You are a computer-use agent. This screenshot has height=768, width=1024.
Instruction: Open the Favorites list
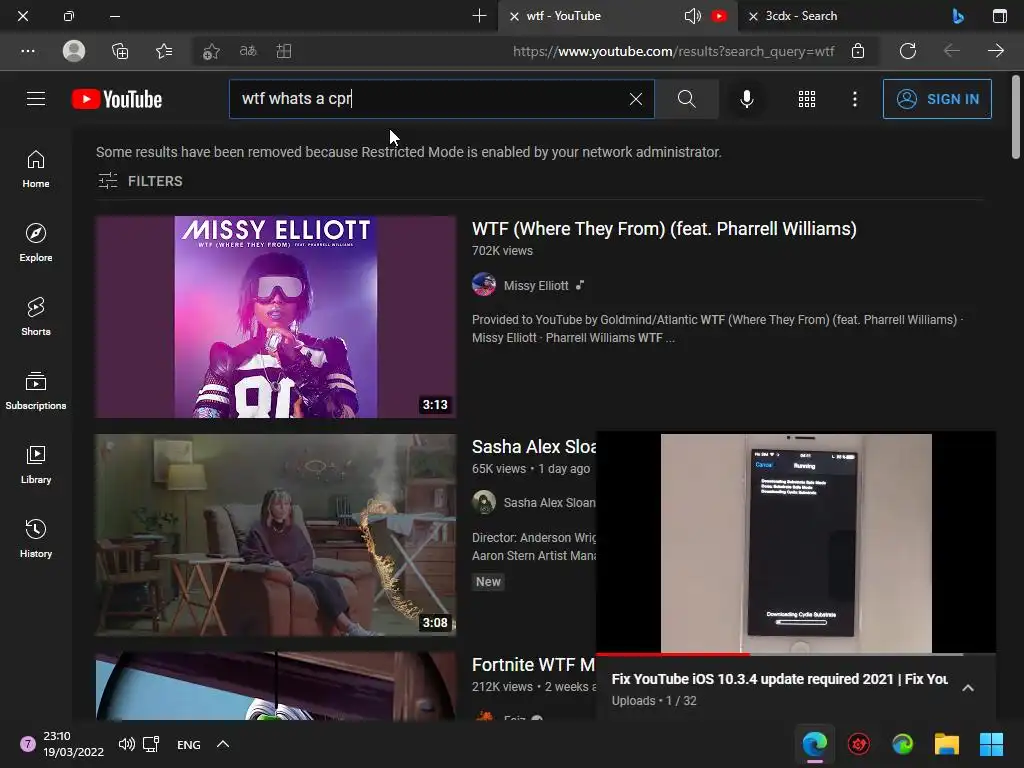[x=165, y=51]
